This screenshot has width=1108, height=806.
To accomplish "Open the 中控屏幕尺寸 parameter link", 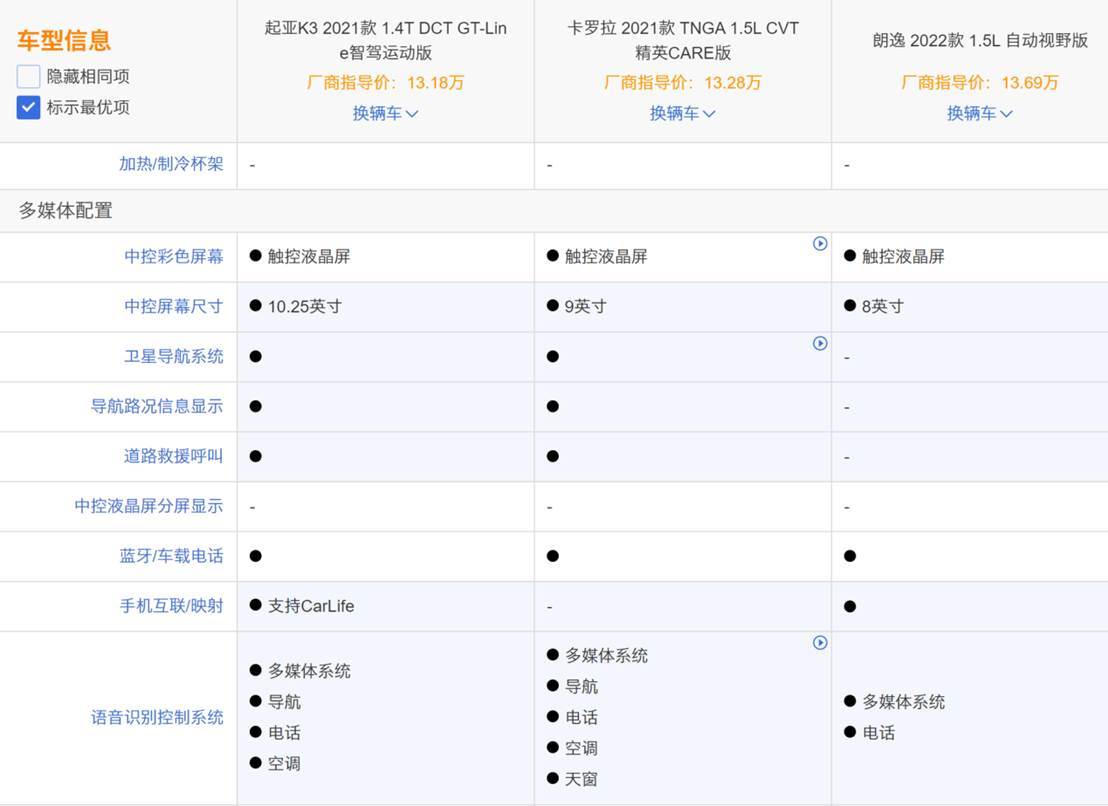I will 174,307.
